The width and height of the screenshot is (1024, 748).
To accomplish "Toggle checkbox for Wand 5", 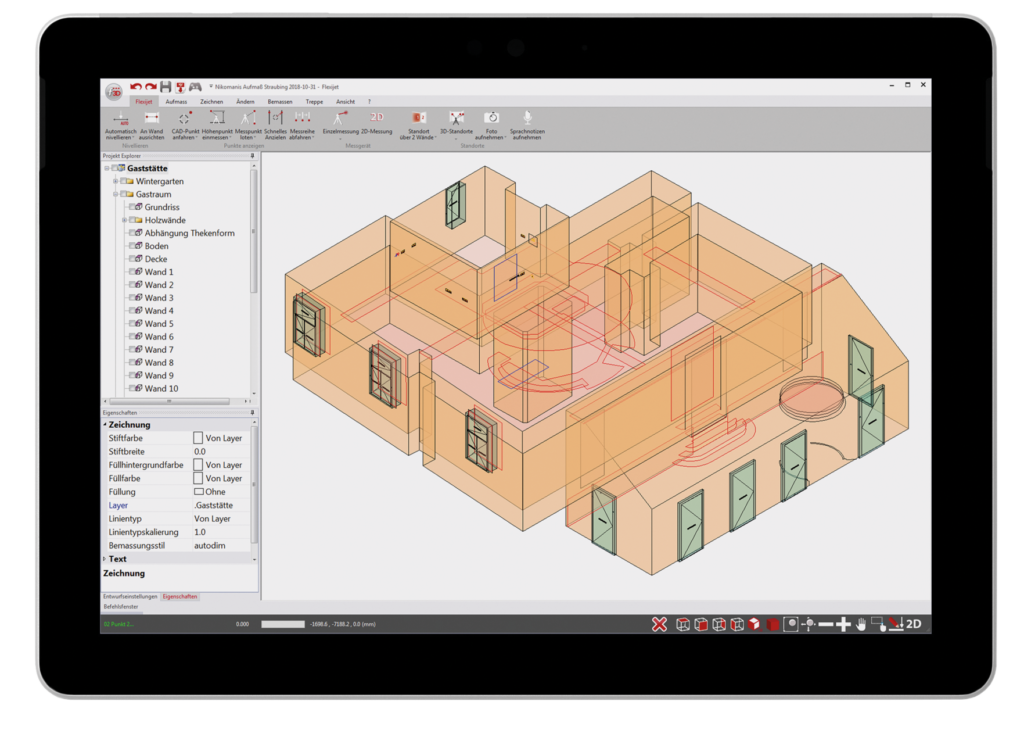I will (133, 324).
